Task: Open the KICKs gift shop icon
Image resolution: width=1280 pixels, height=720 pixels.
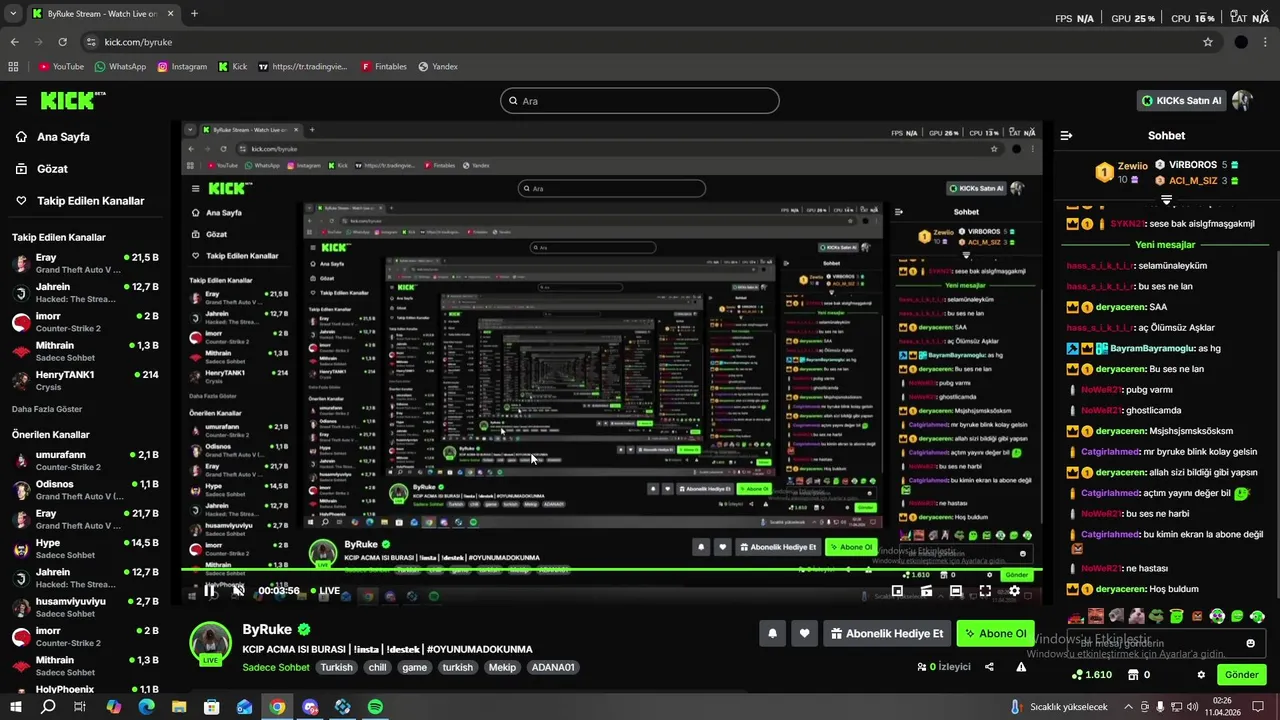Action: click(1132, 675)
